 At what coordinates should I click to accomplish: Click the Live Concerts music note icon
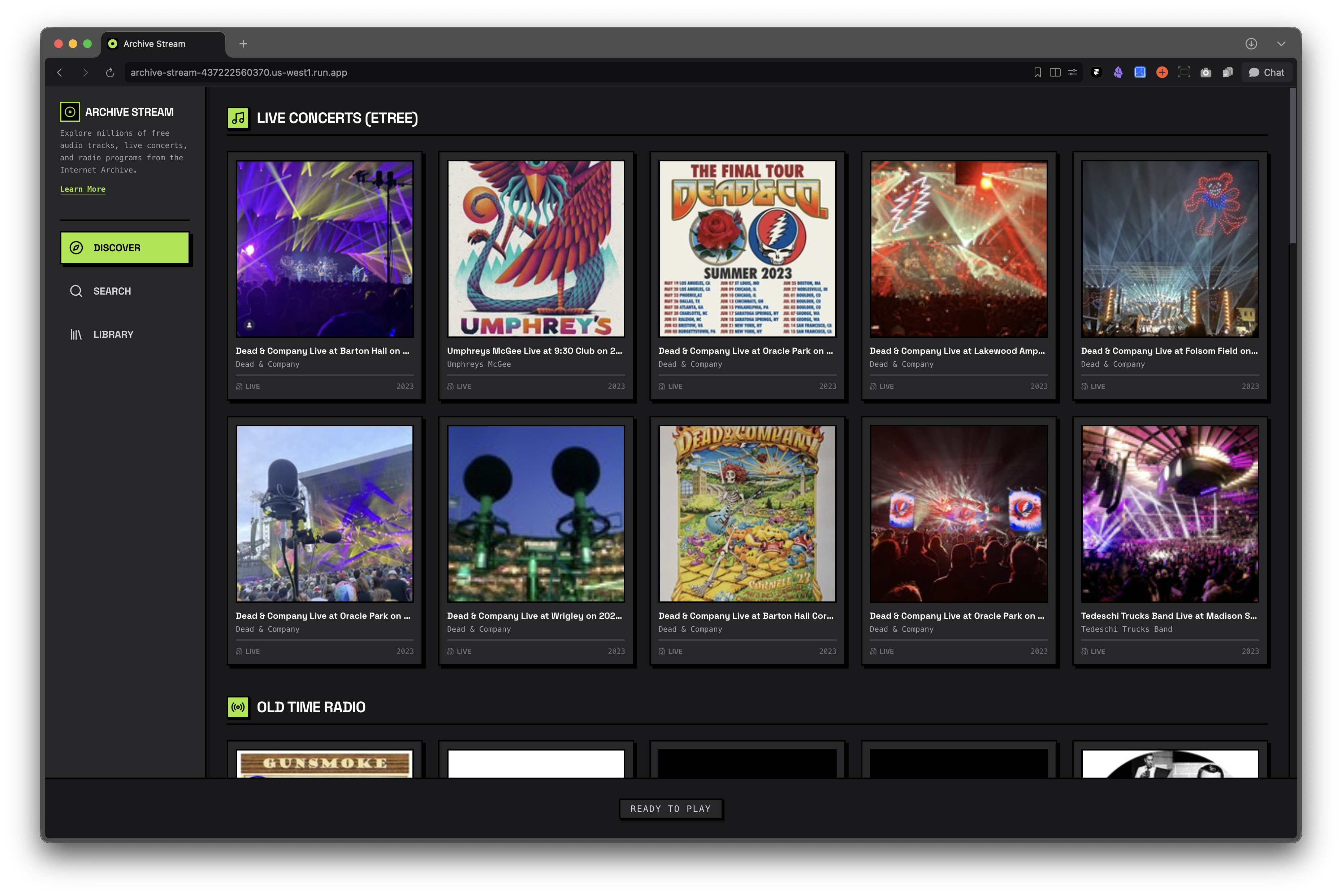point(238,118)
